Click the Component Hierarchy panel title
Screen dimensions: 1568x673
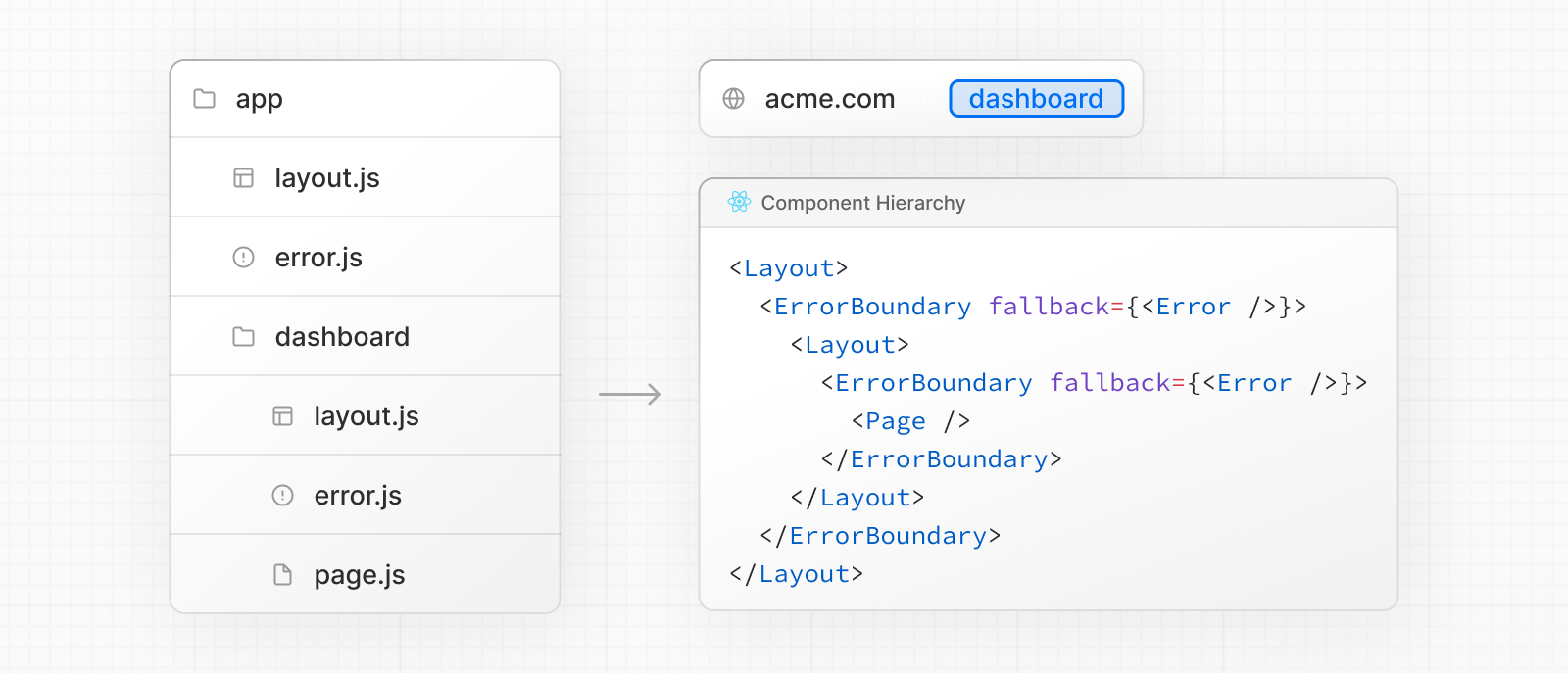(862, 203)
